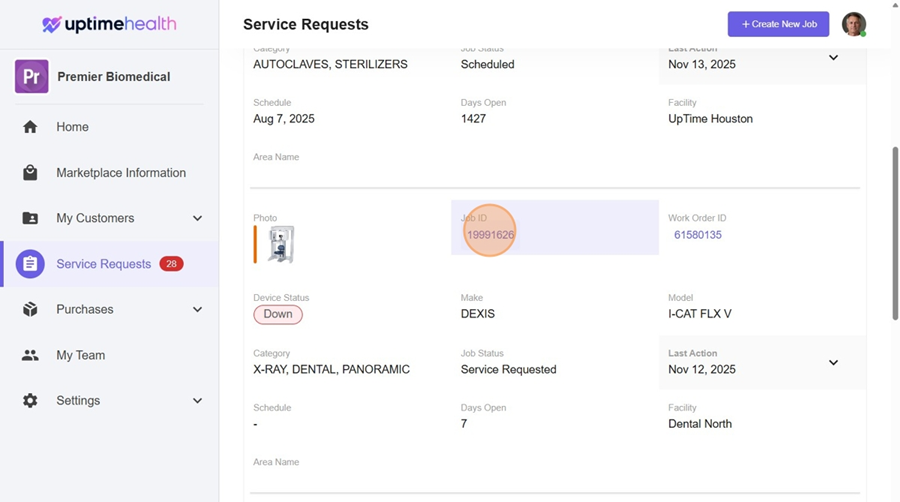This screenshot has height=502, width=900.
Task: Open Marketplace Information menu item
Action: pyautogui.click(x=121, y=173)
